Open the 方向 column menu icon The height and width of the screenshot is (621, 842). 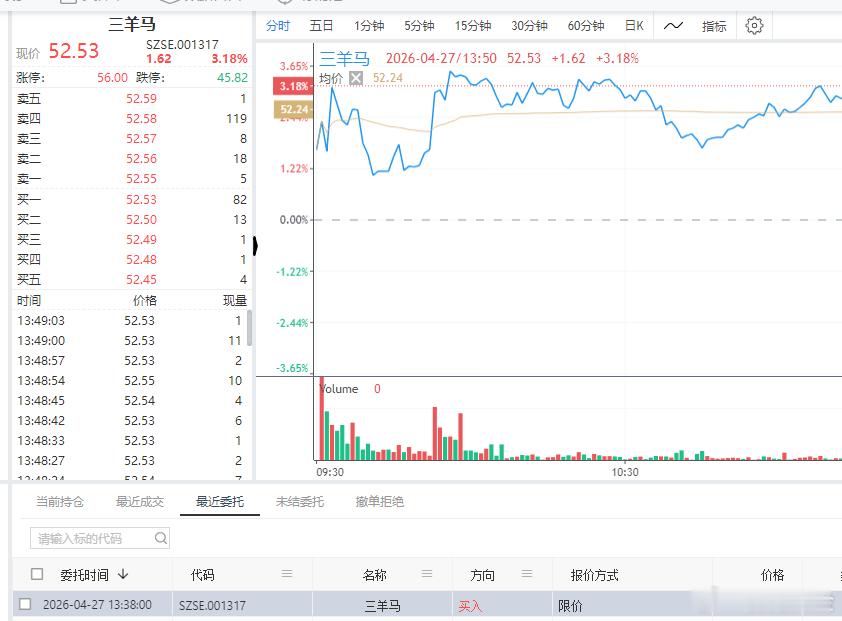click(x=527, y=574)
